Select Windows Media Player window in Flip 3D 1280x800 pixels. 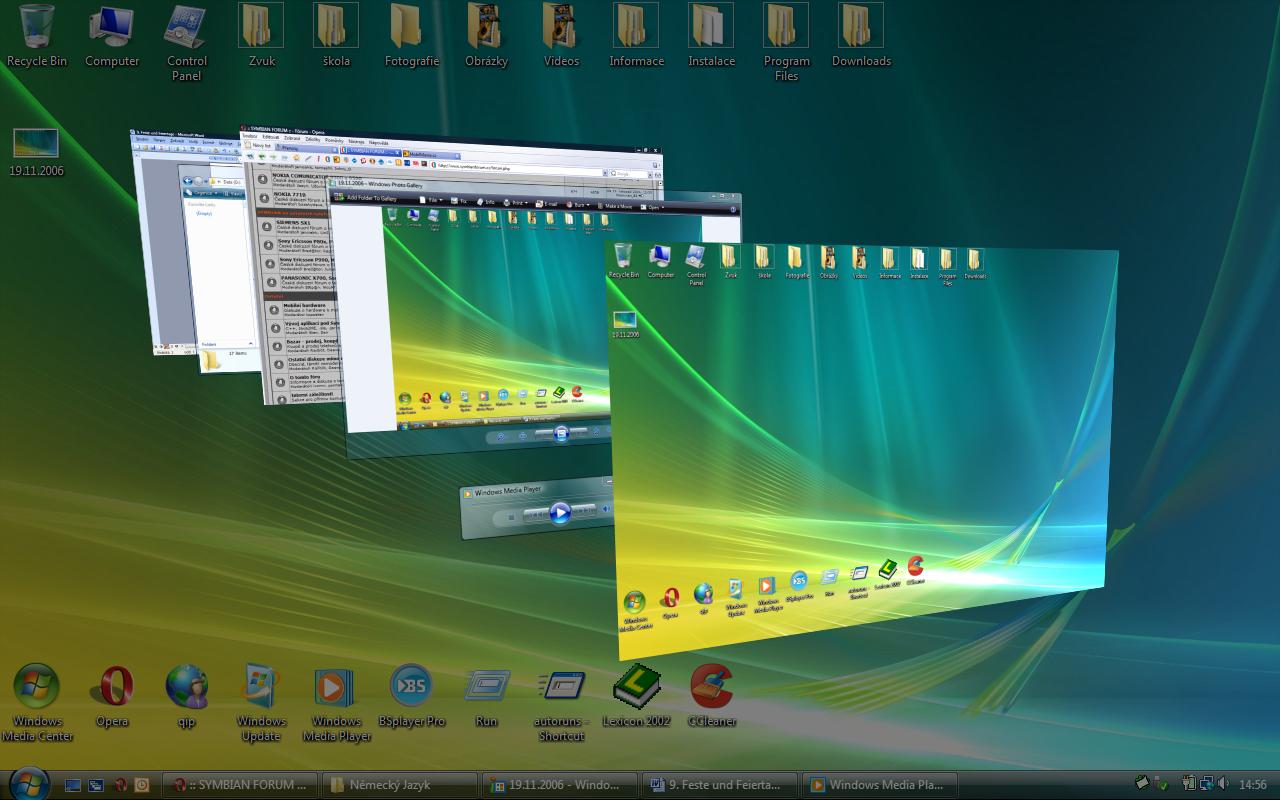pyautogui.click(x=537, y=509)
